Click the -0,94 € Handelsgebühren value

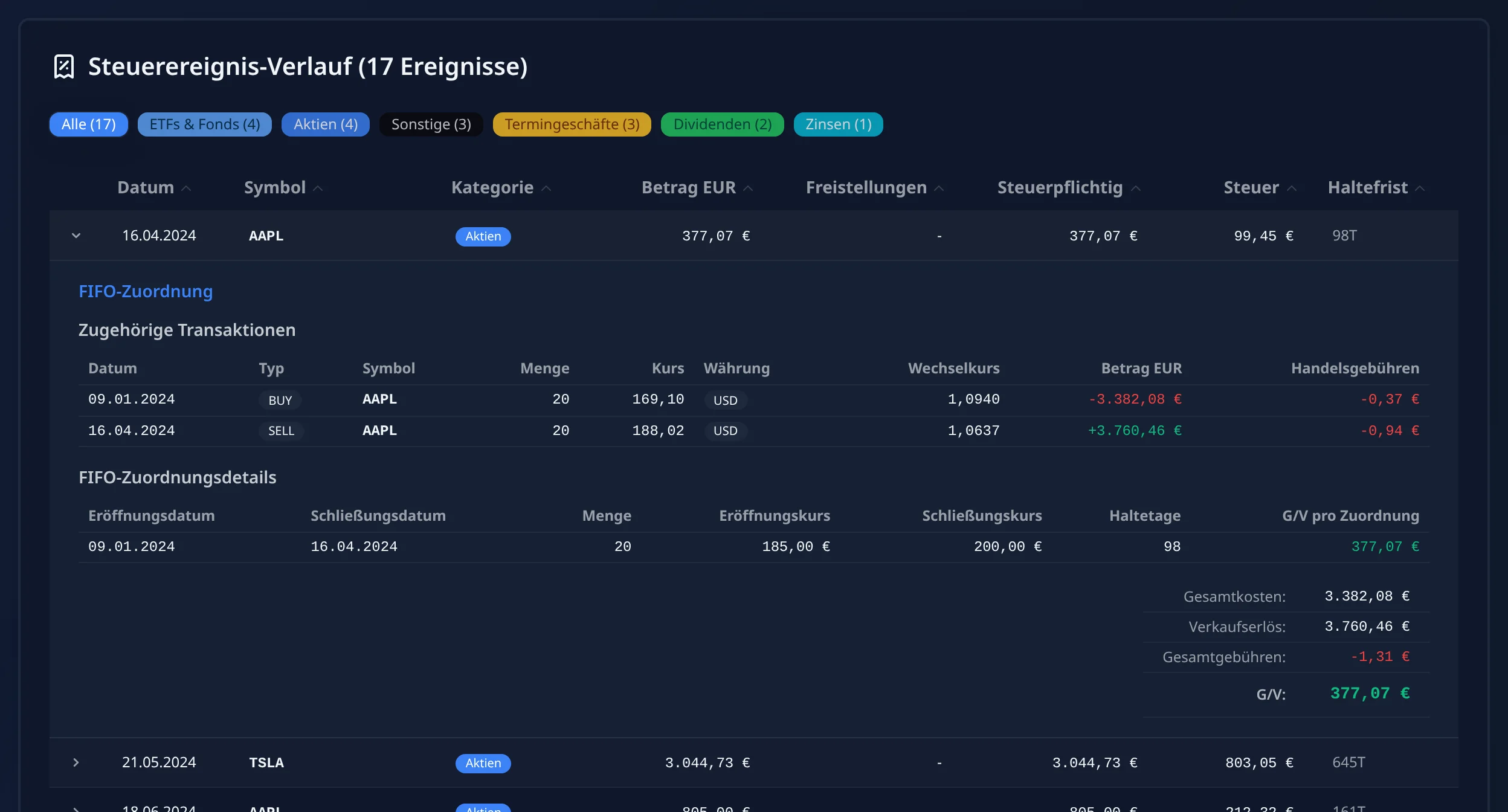(1390, 431)
